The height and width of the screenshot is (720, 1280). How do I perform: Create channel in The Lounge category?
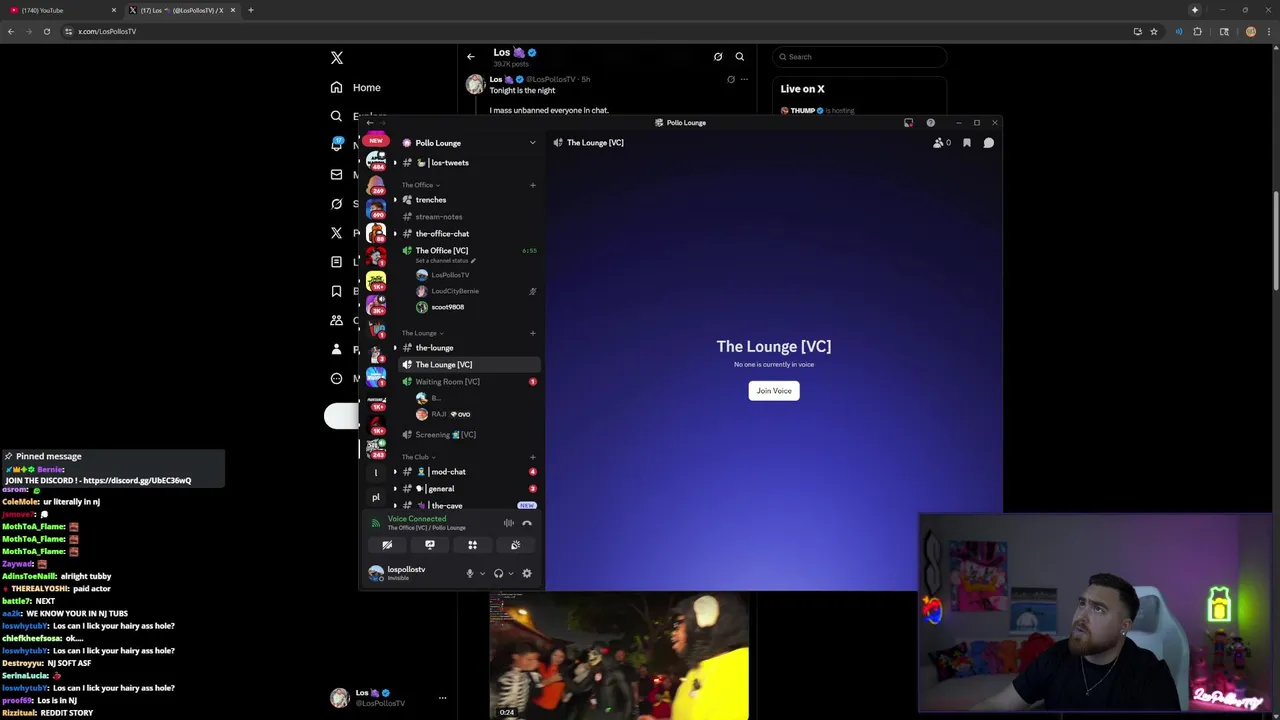point(532,333)
